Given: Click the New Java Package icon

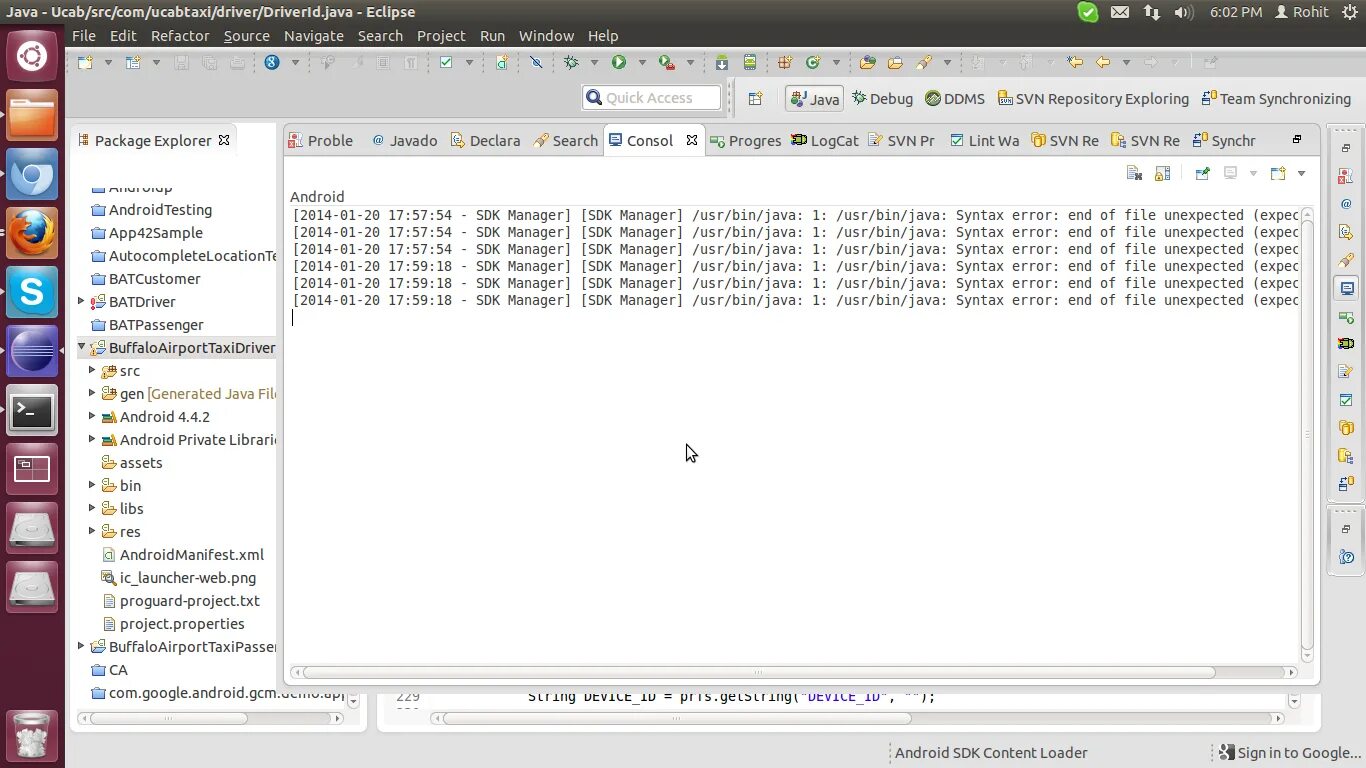Looking at the screenshot, I should (785, 62).
